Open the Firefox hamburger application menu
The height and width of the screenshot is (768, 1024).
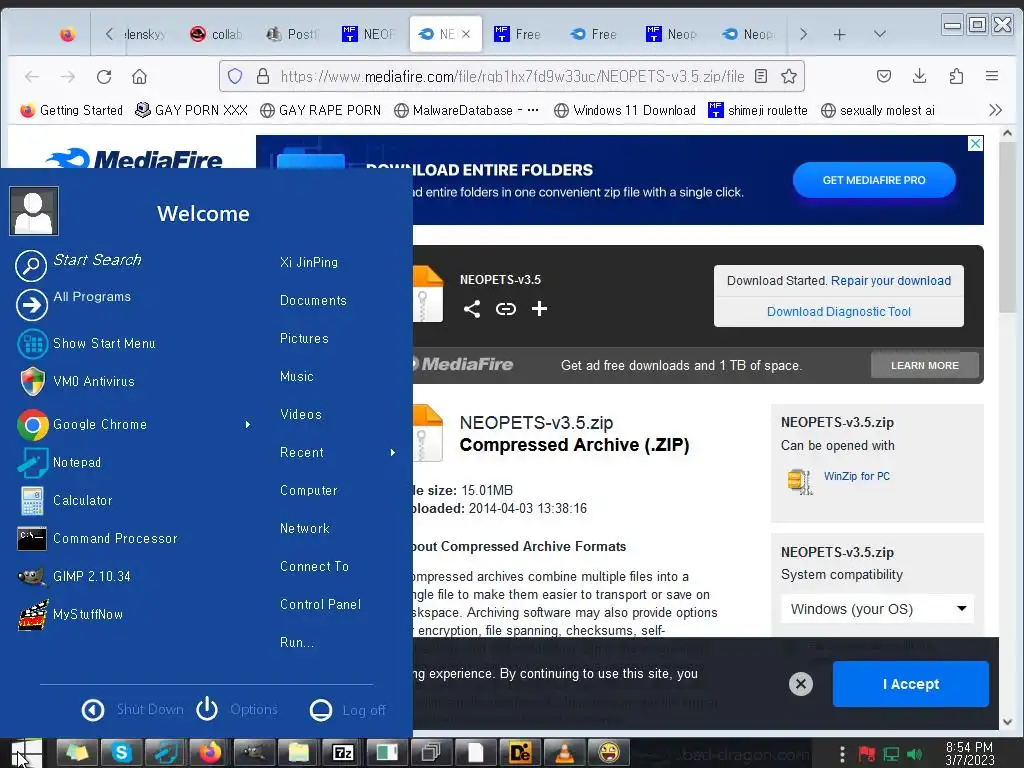[992, 76]
